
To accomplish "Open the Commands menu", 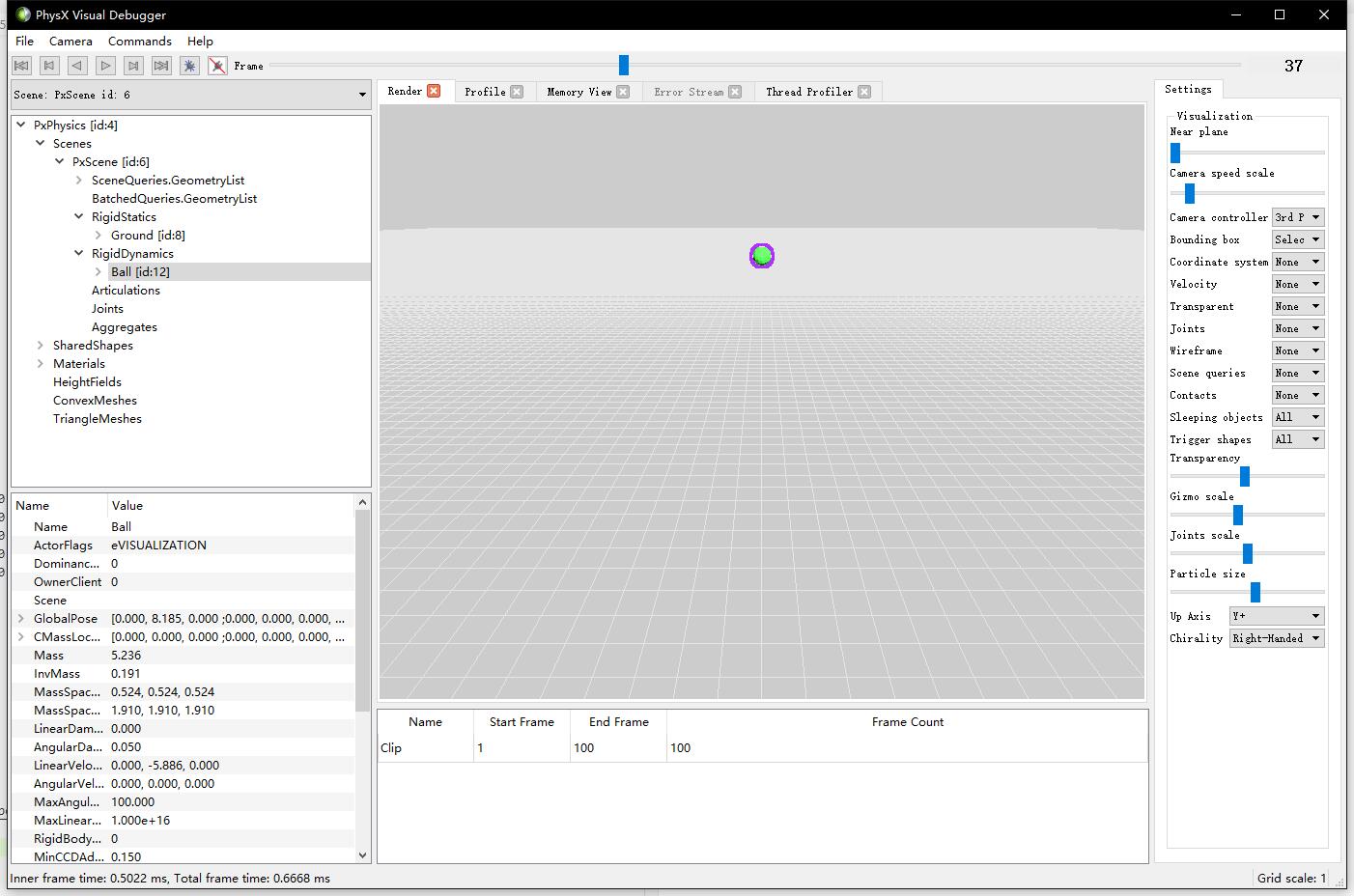I will coord(140,41).
